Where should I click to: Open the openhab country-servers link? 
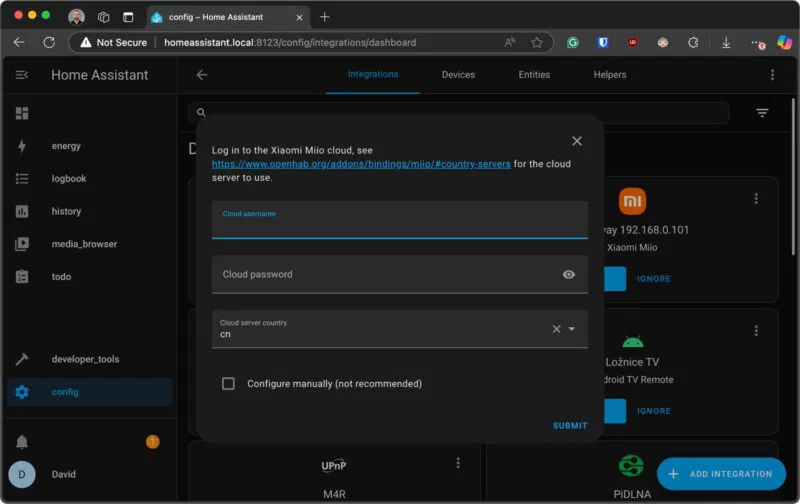pos(361,164)
